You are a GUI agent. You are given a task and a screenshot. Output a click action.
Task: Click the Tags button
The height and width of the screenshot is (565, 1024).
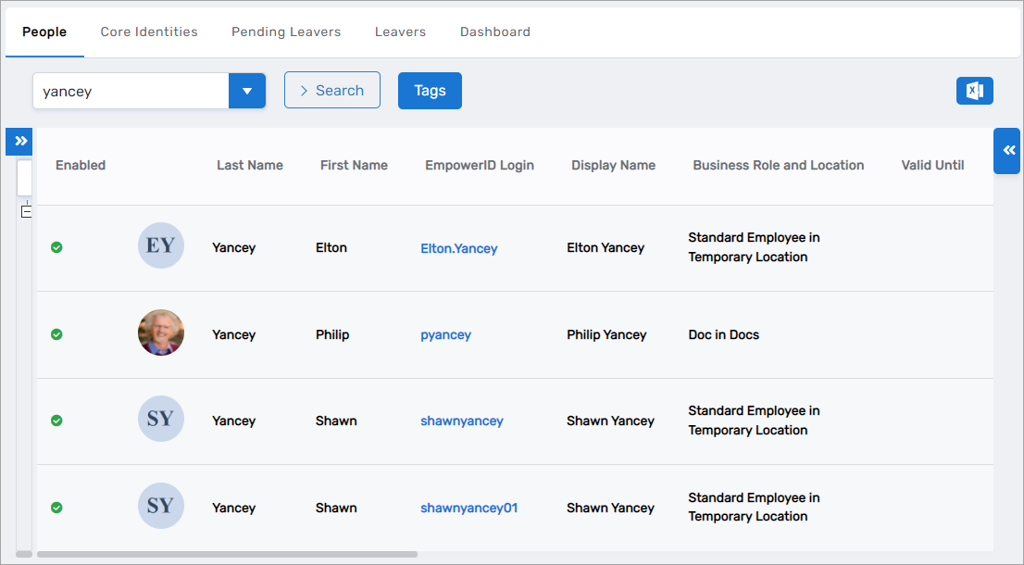click(430, 91)
